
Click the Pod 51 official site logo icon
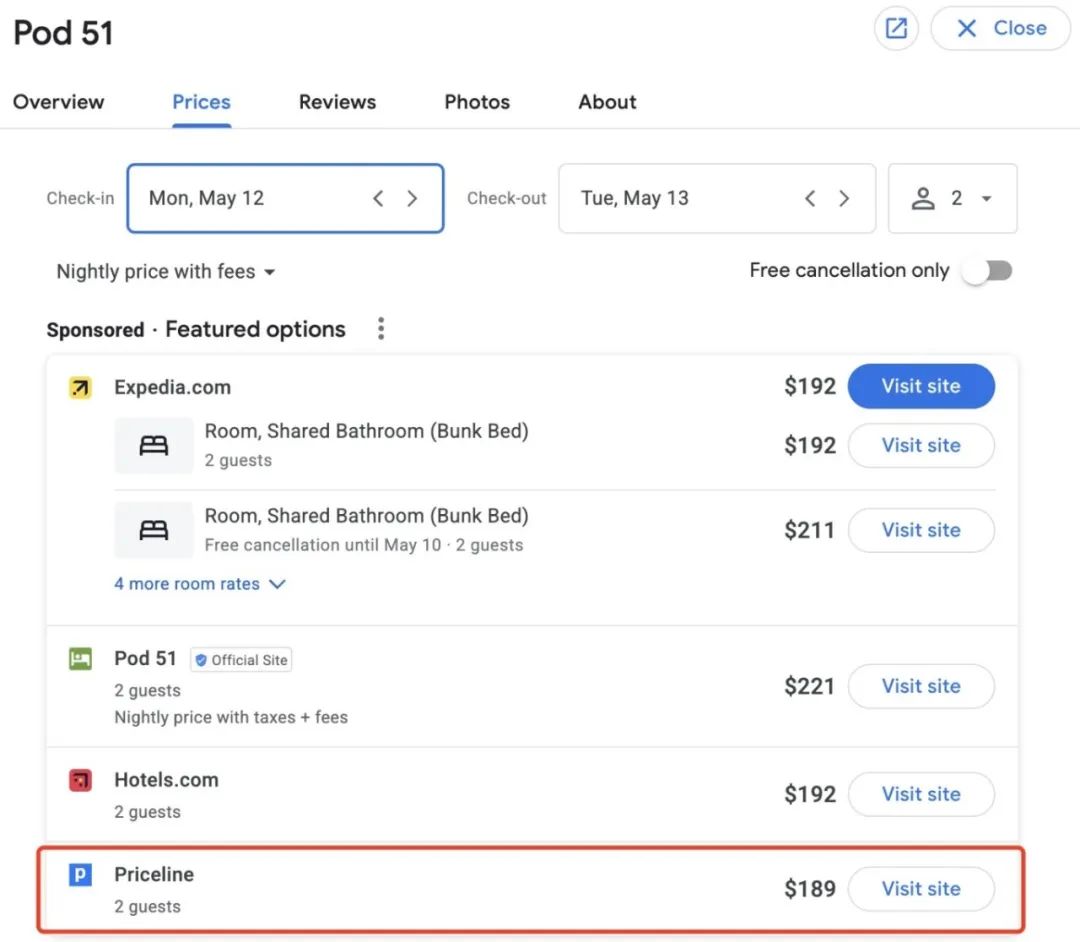80,659
